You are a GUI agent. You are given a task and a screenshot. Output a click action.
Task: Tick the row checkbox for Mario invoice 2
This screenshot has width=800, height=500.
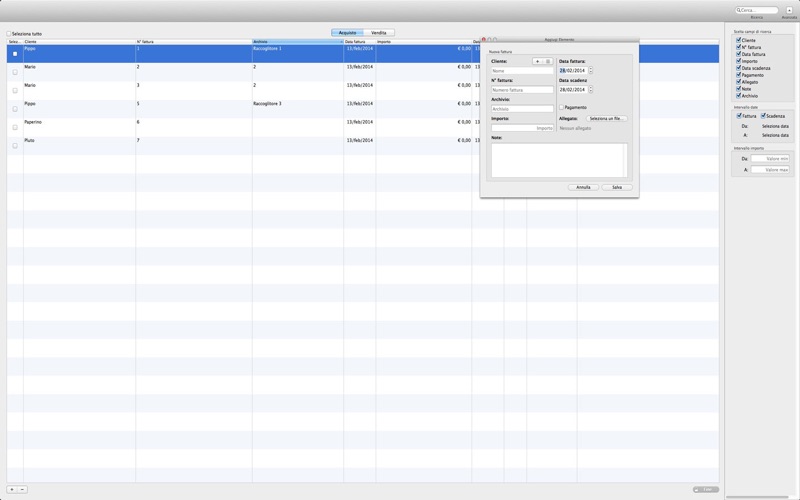(15, 72)
